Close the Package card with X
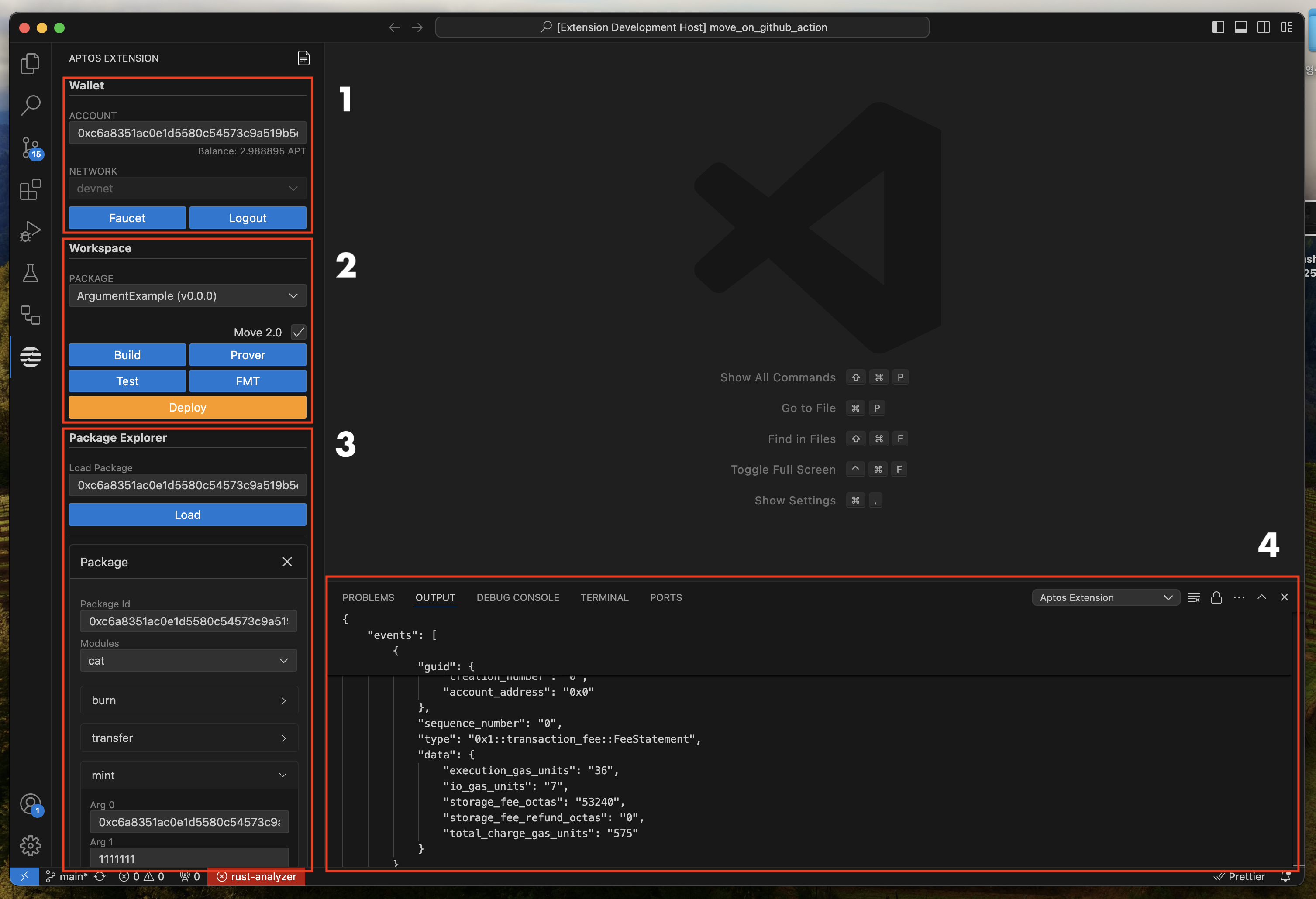Viewport: 1316px width, 899px height. [287, 562]
